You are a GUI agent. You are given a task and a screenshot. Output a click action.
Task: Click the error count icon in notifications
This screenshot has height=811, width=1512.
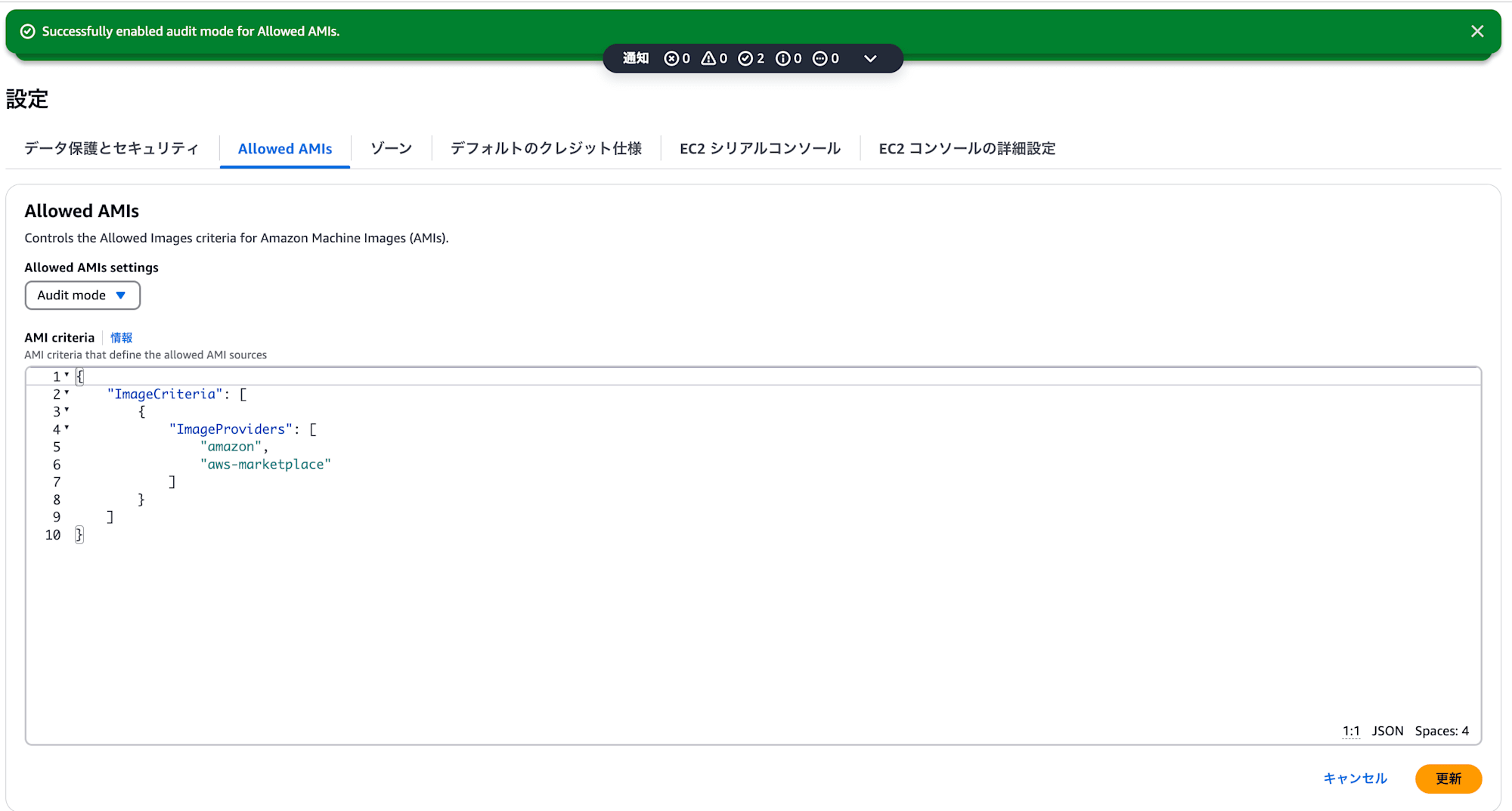671,58
